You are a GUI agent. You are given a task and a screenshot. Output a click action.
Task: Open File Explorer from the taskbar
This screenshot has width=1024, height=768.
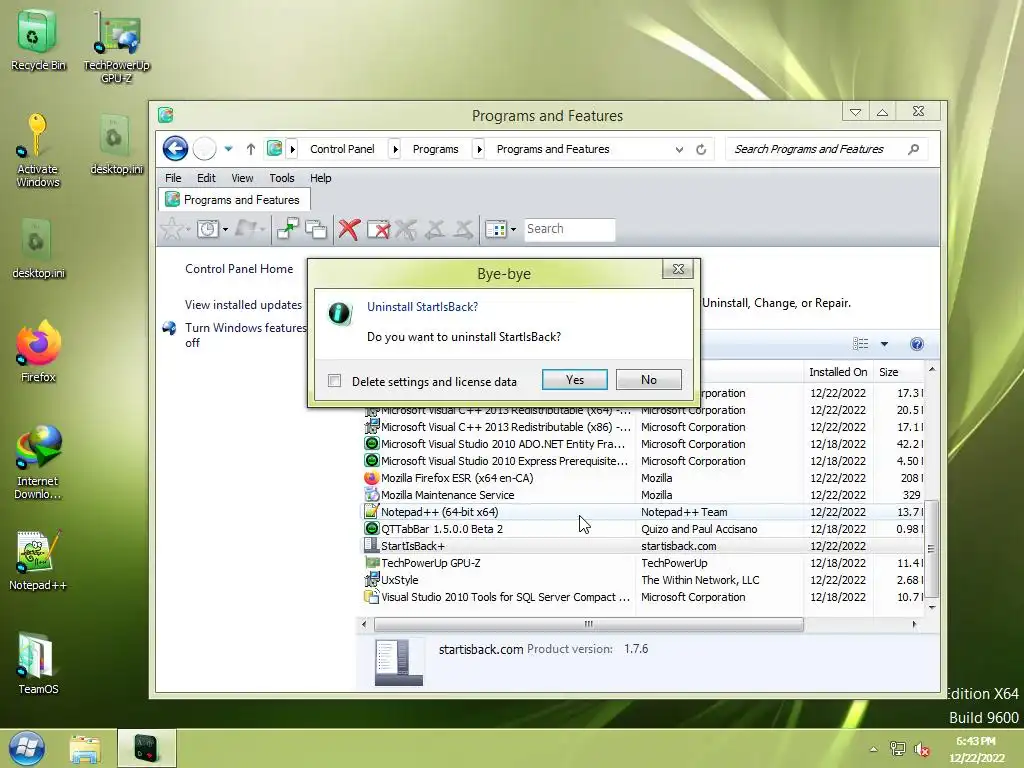85,749
